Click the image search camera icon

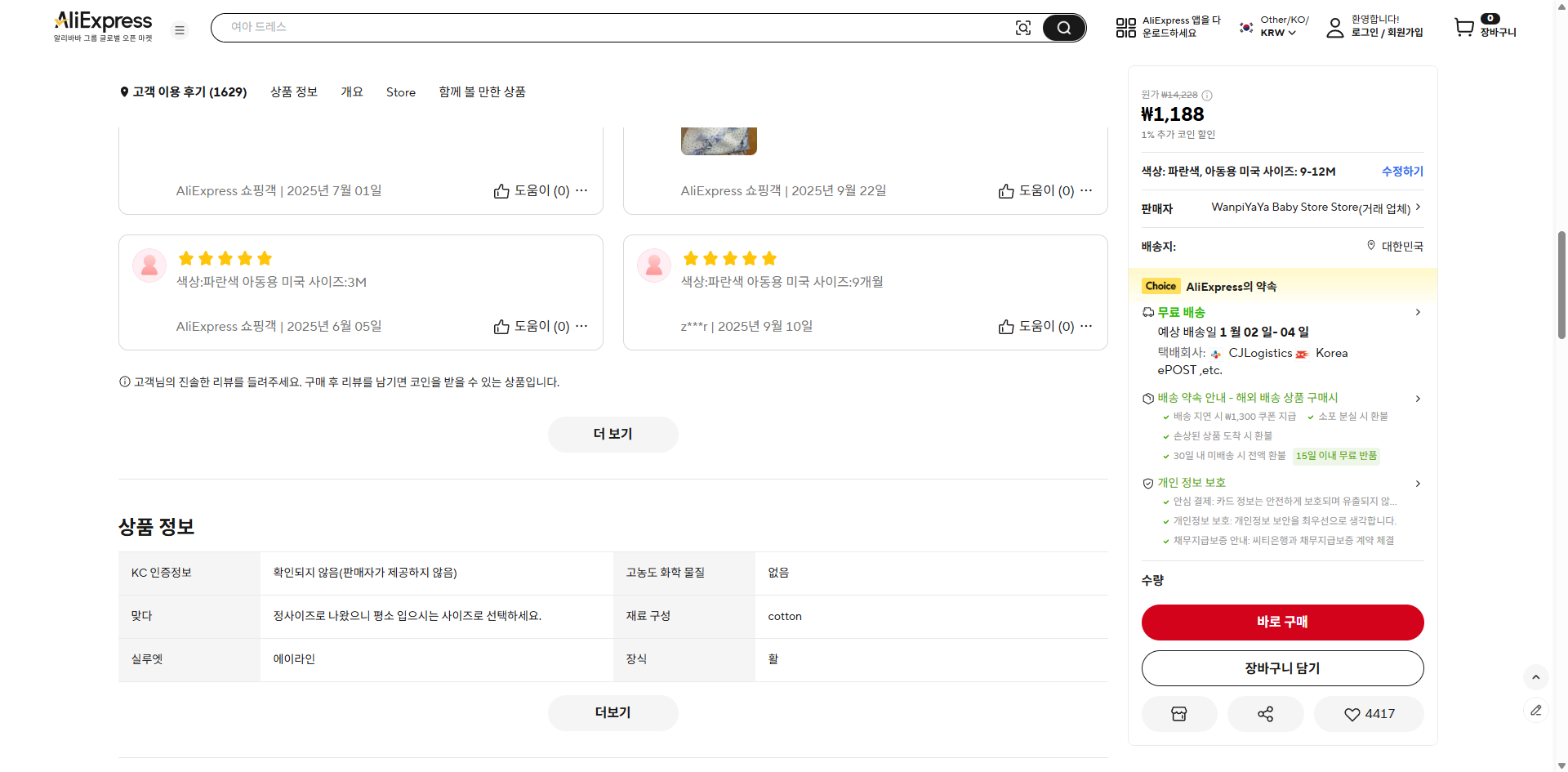pyautogui.click(x=1023, y=27)
